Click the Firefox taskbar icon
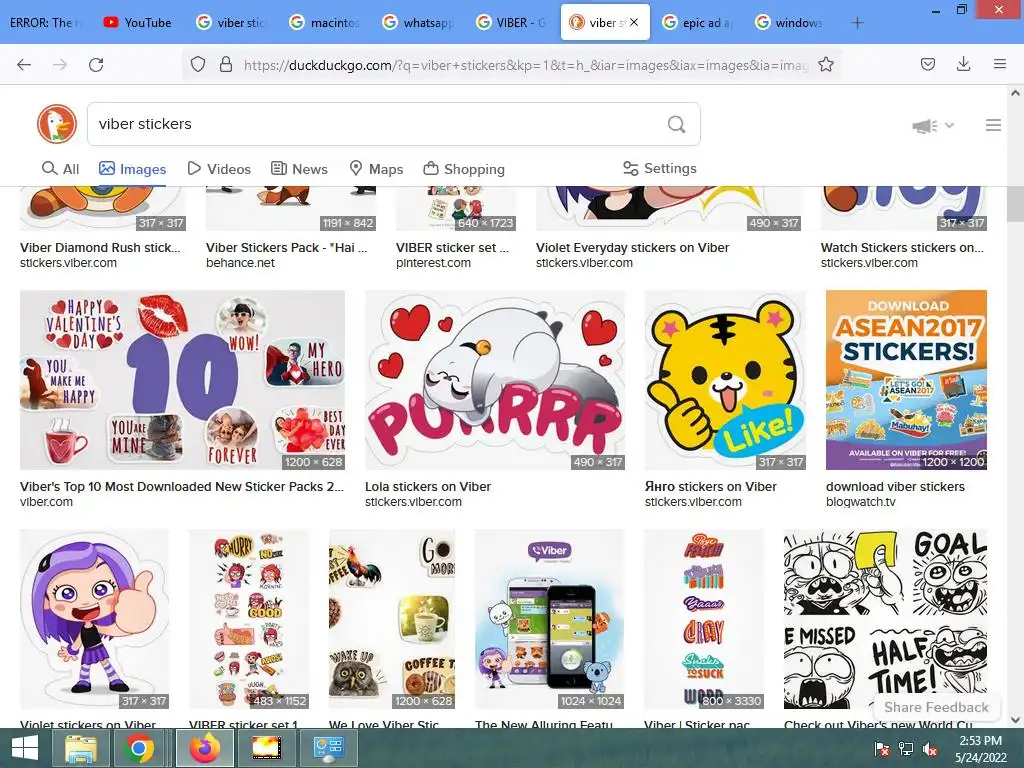The image size is (1024, 768). pos(205,748)
